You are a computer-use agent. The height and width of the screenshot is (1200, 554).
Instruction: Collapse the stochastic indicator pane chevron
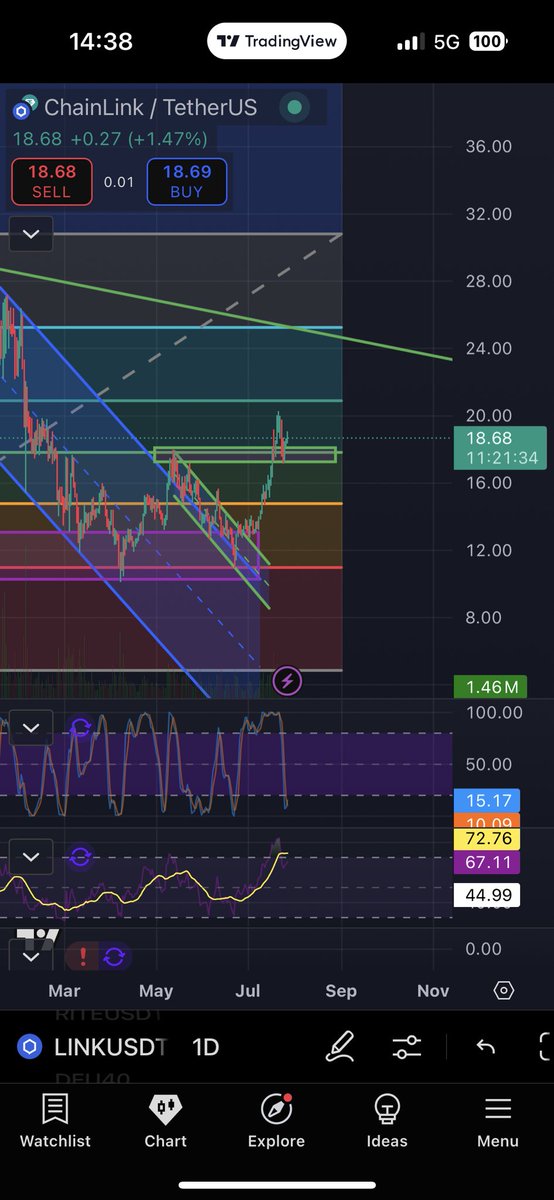tap(31, 727)
